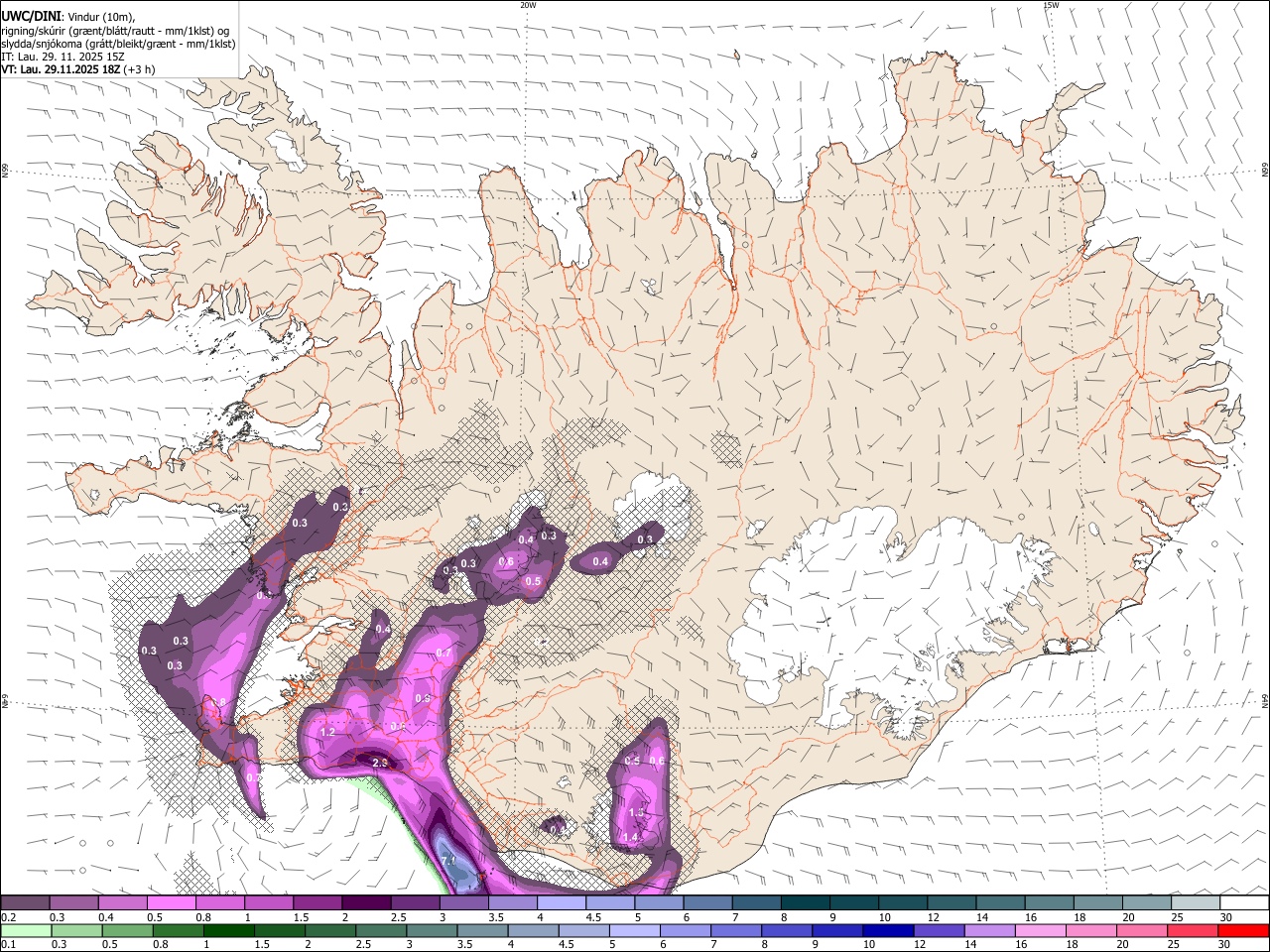
Task: Select the teal 14–16 swatch on upper scale
Action: pos(1000,902)
